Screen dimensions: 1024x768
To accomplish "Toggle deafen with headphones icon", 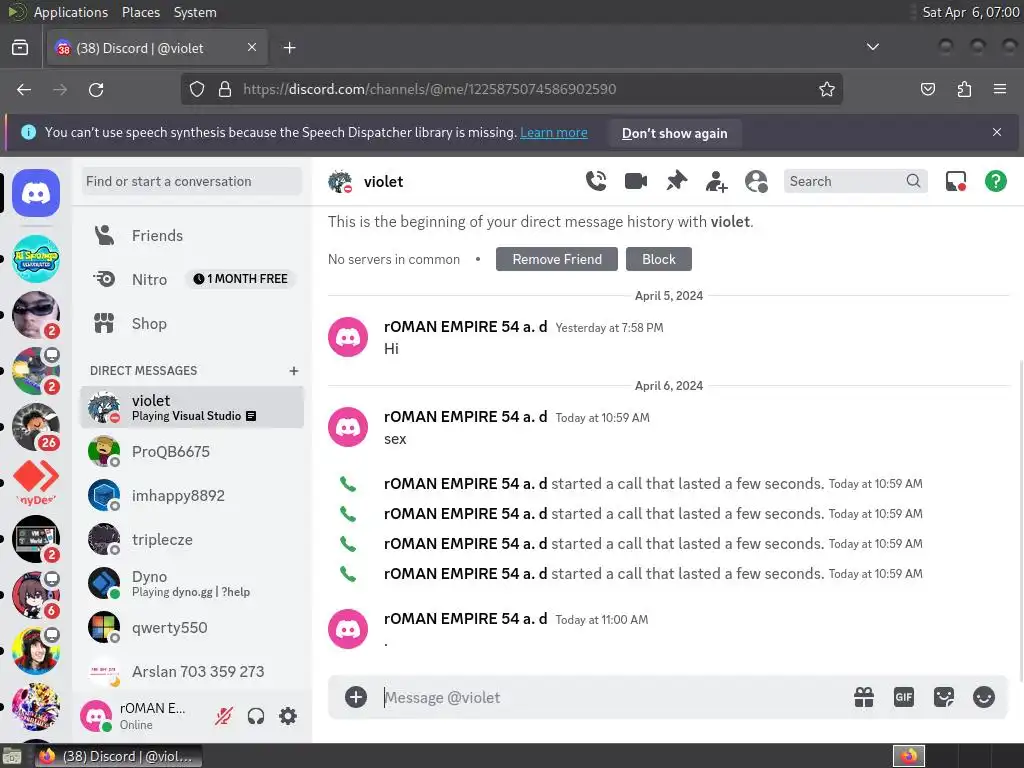I will [256, 716].
